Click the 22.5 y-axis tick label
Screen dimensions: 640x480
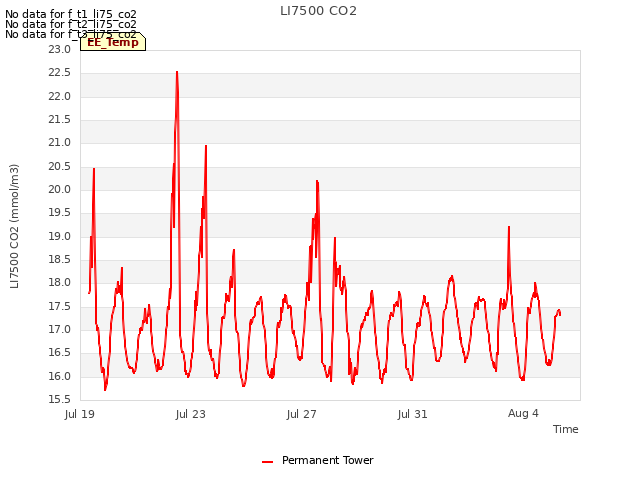coord(60,73)
